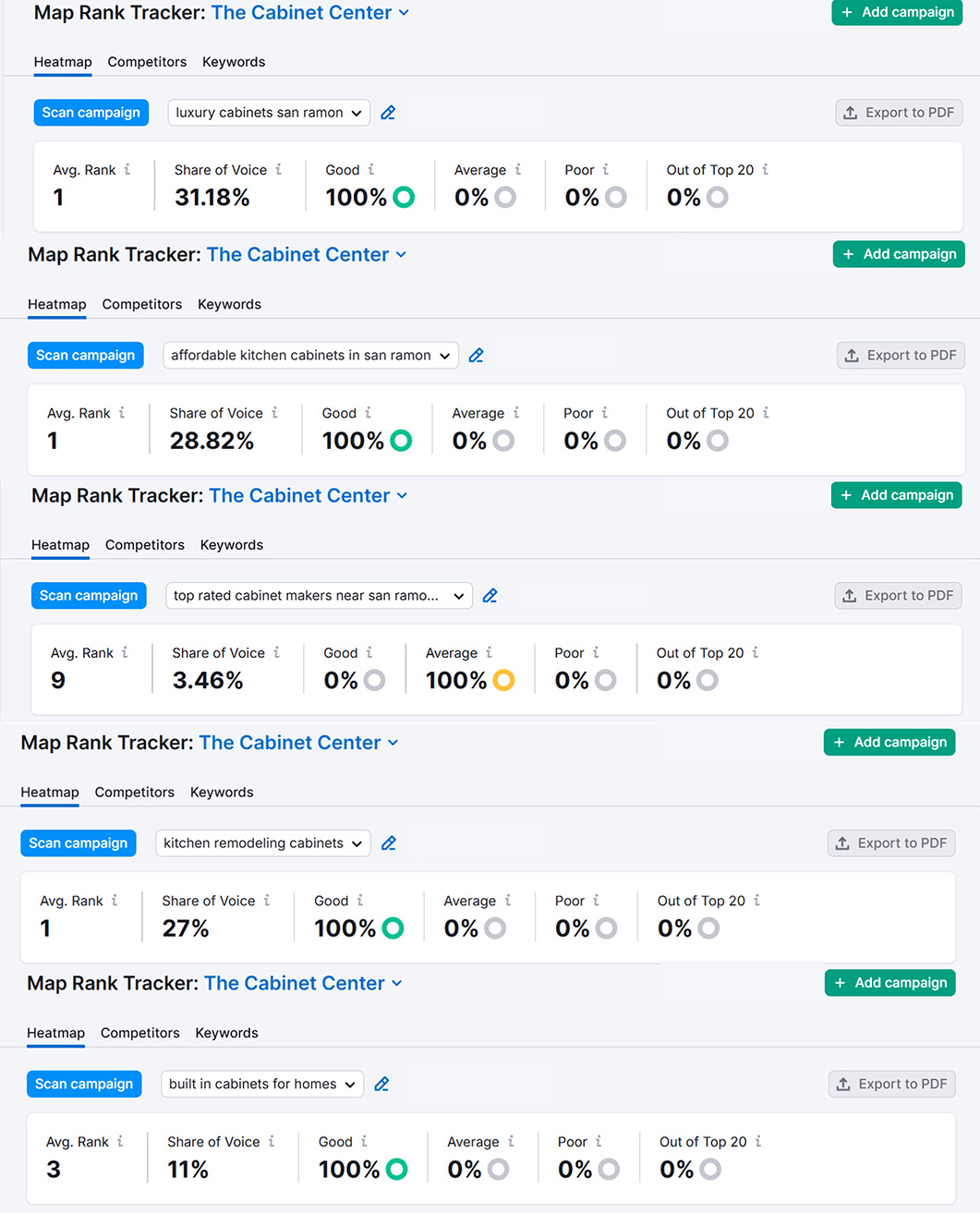Click Export to PDF in top rated cabinet makers panel
This screenshot has height=1213, width=980.
coord(898,596)
